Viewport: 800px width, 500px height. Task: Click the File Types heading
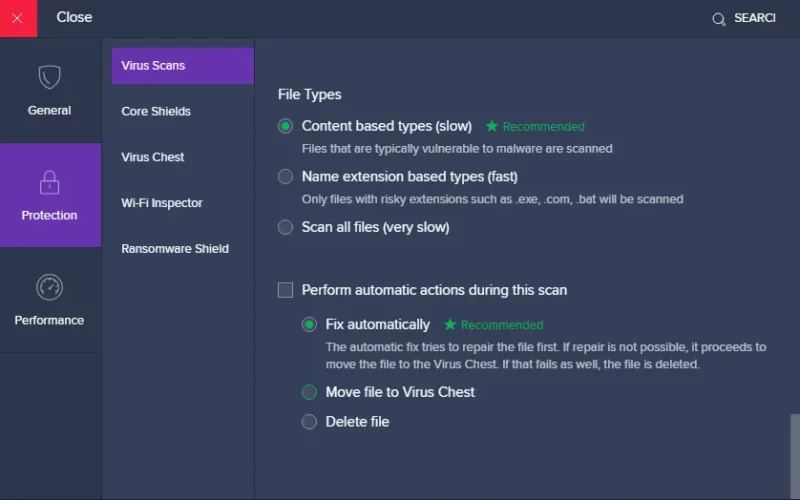(310, 94)
